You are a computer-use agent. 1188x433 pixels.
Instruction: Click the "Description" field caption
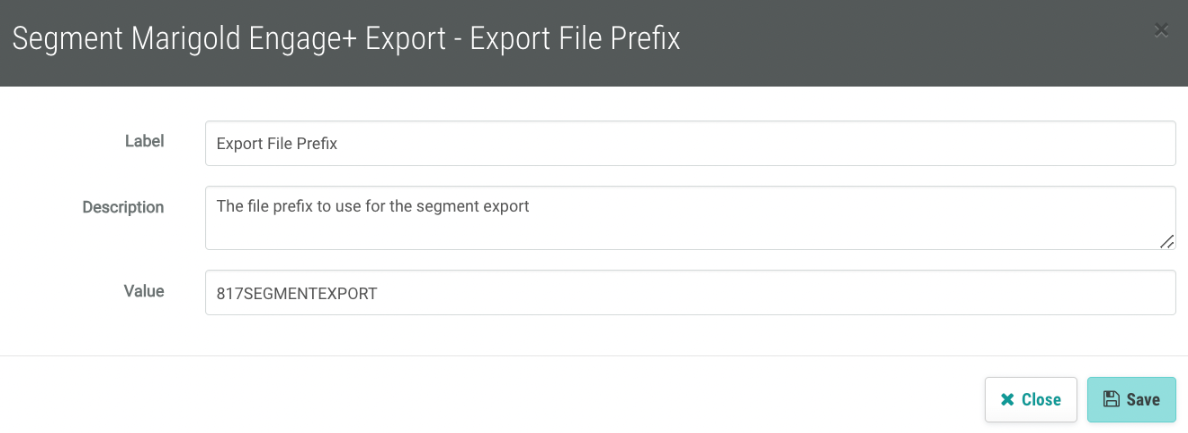pos(123,207)
